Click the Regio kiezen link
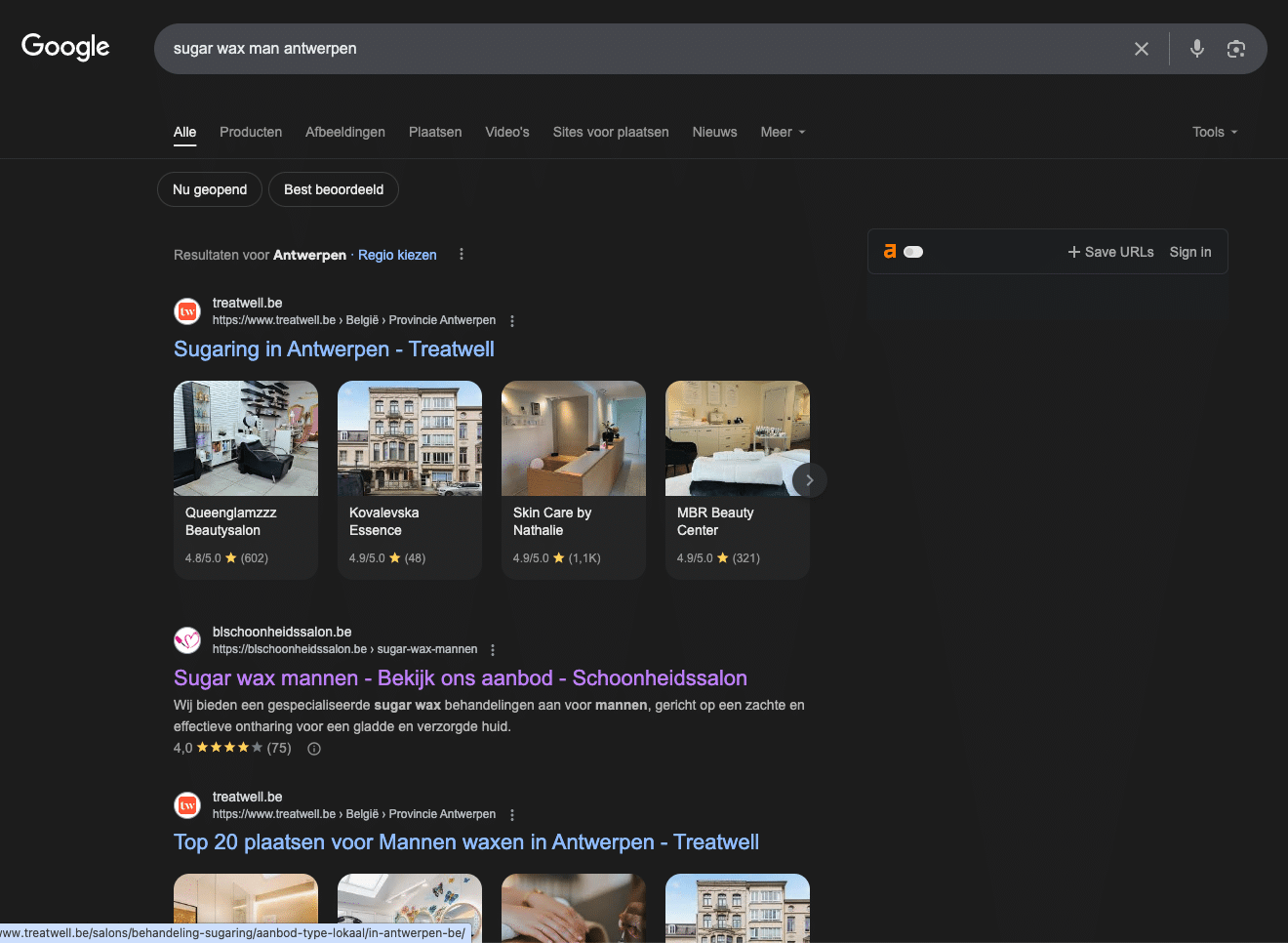Viewport: 1288px width, 943px height. [x=397, y=255]
